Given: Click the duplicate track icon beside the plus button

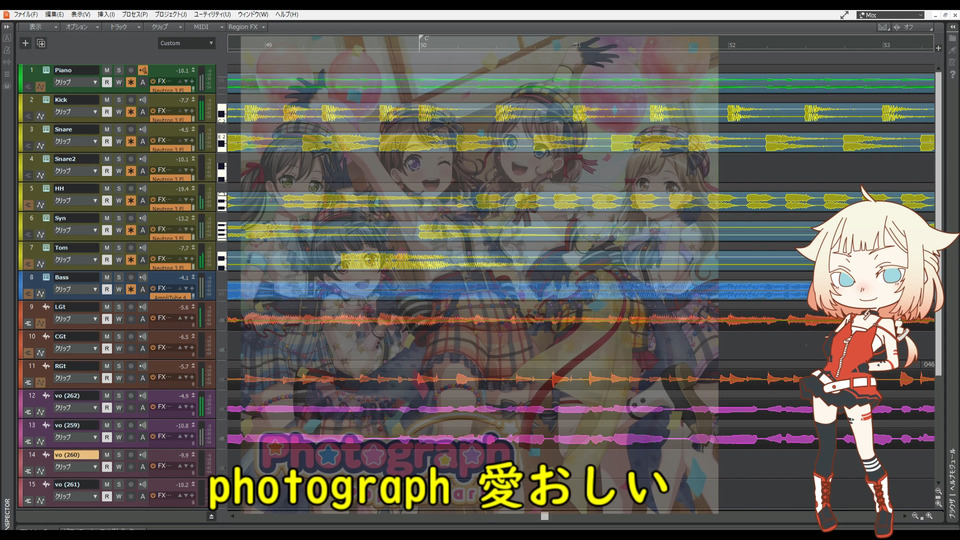Looking at the screenshot, I should (x=41, y=43).
